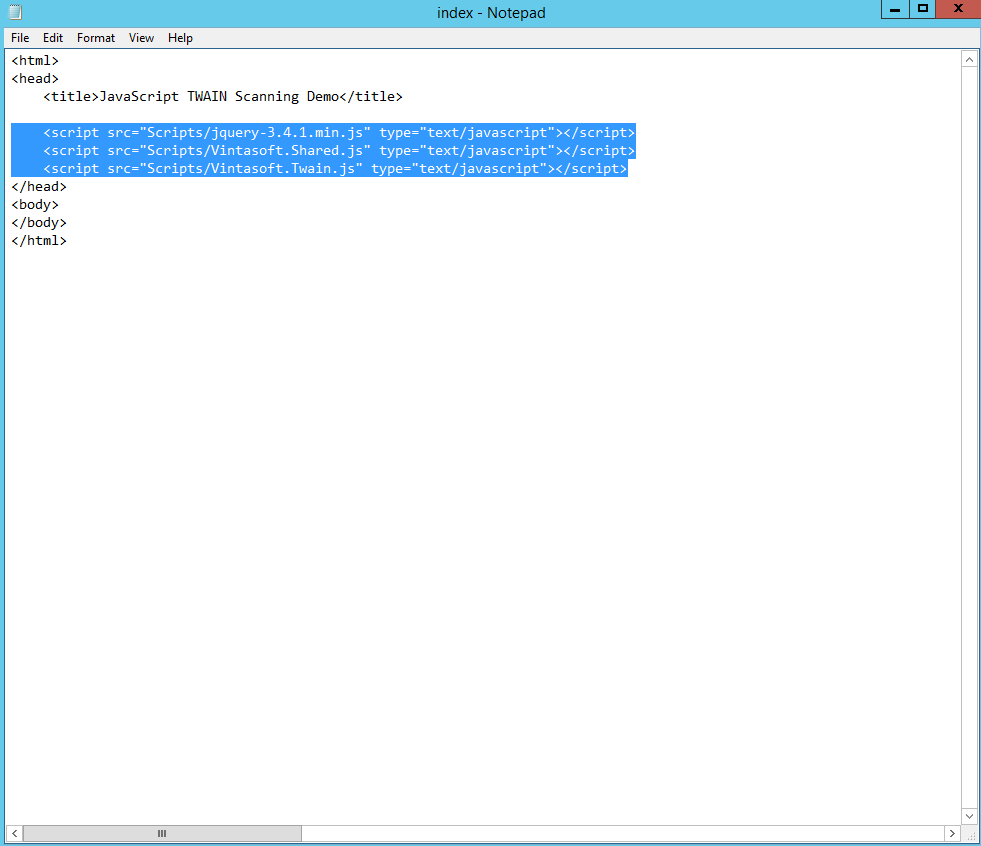Minimize the Notepad window
The image size is (981, 846).
click(893, 10)
